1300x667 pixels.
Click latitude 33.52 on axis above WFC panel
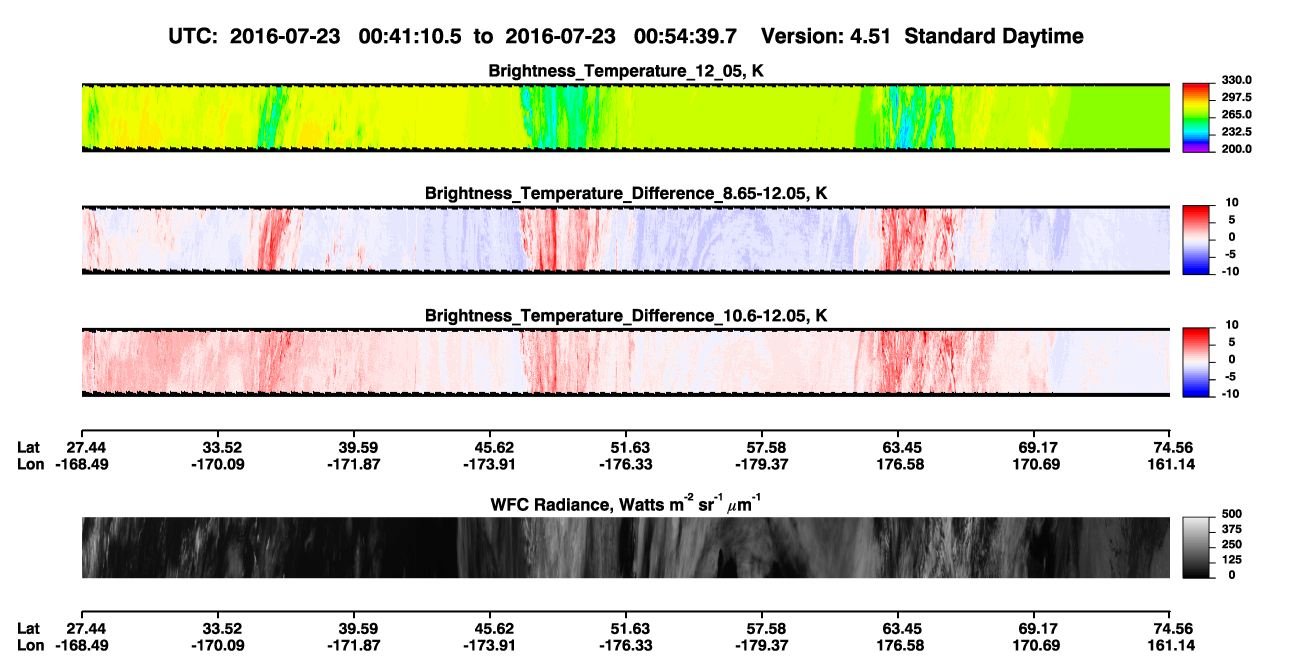(x=222, y=447)
